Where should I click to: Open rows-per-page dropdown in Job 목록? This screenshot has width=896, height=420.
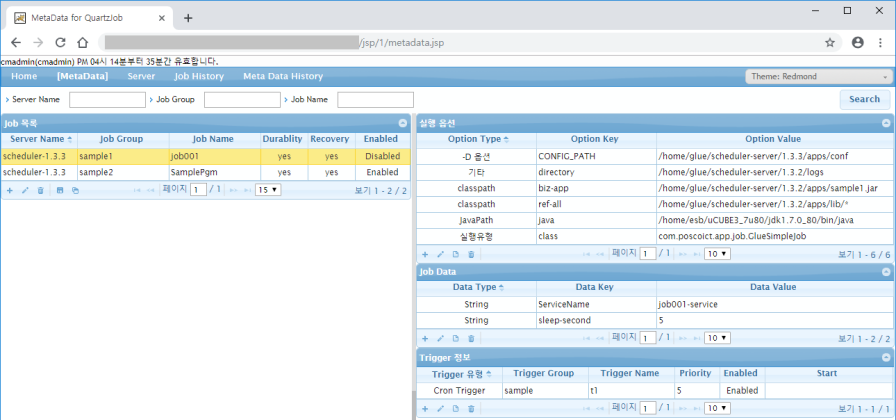tap(268, 190)
